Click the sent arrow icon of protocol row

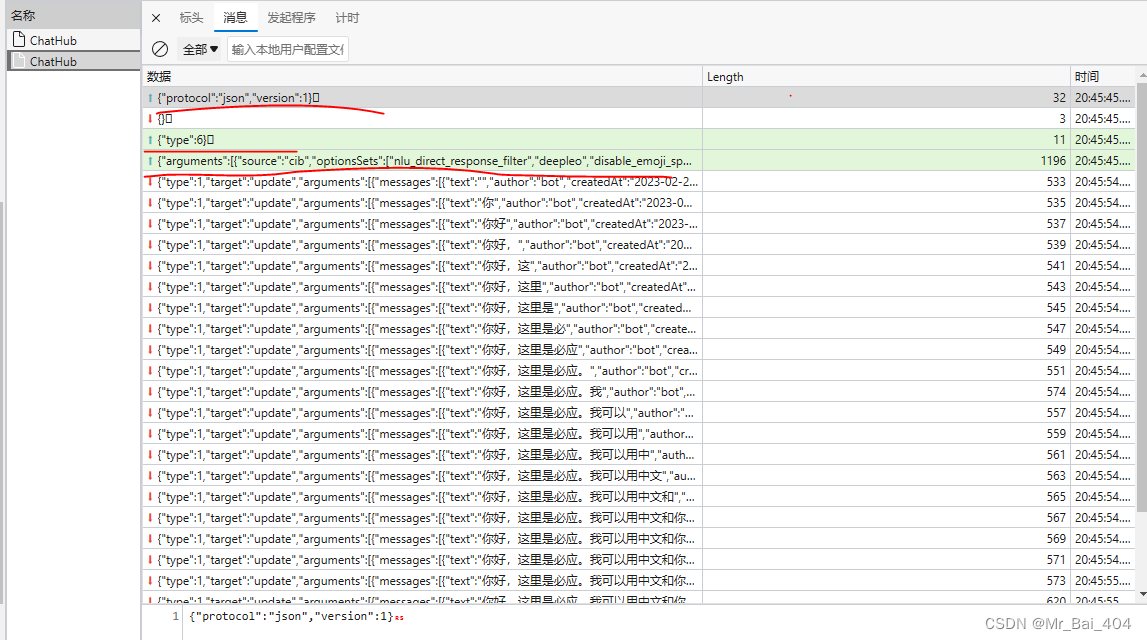click(x=150, y=97)
